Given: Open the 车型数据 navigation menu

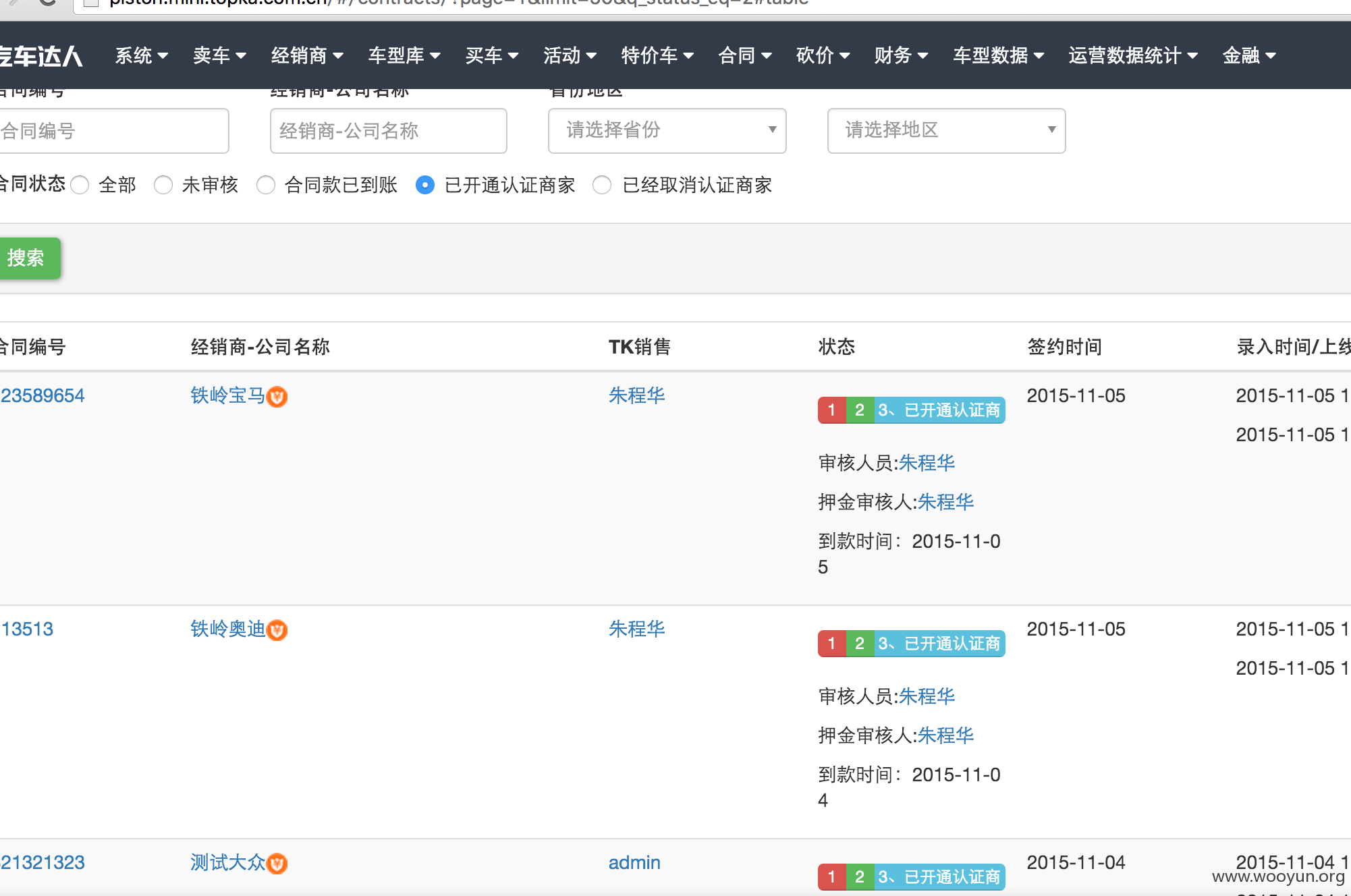Looking at the screenshot, I should tap(998, 55).
